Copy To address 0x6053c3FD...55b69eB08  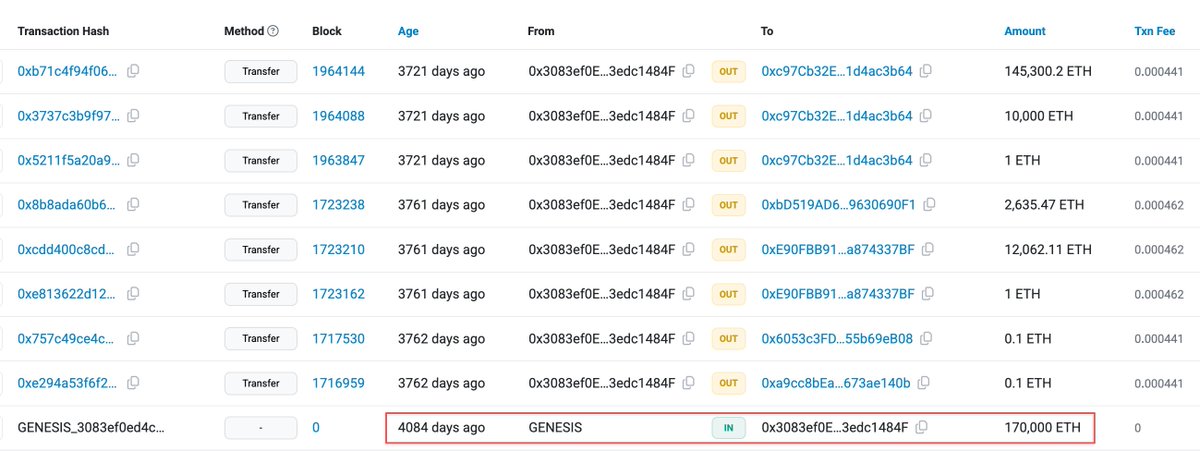927,338
